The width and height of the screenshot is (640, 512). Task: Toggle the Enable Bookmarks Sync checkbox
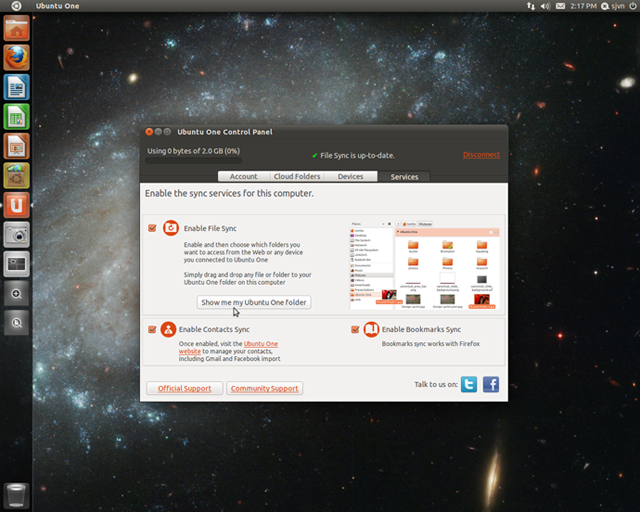coord(355,329)
